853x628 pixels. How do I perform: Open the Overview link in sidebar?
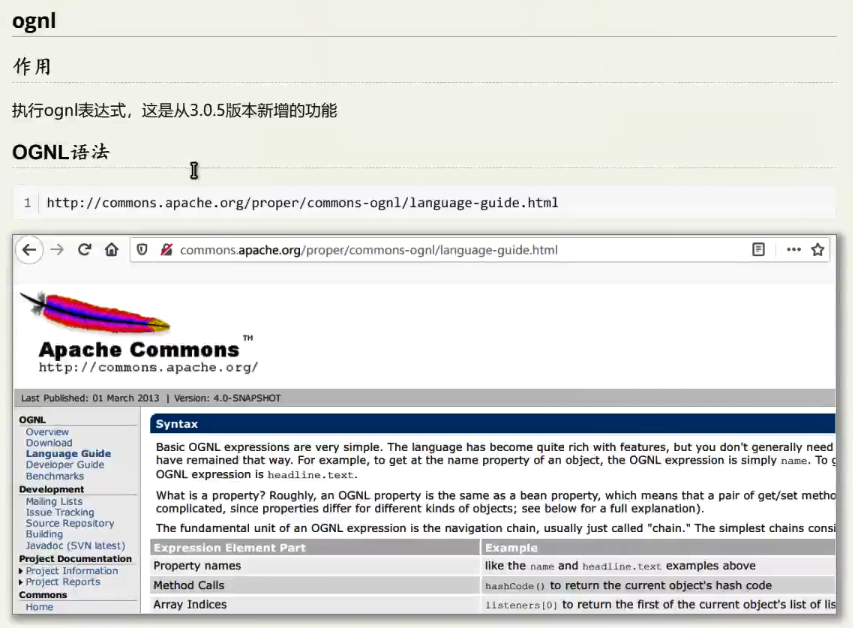47,432
